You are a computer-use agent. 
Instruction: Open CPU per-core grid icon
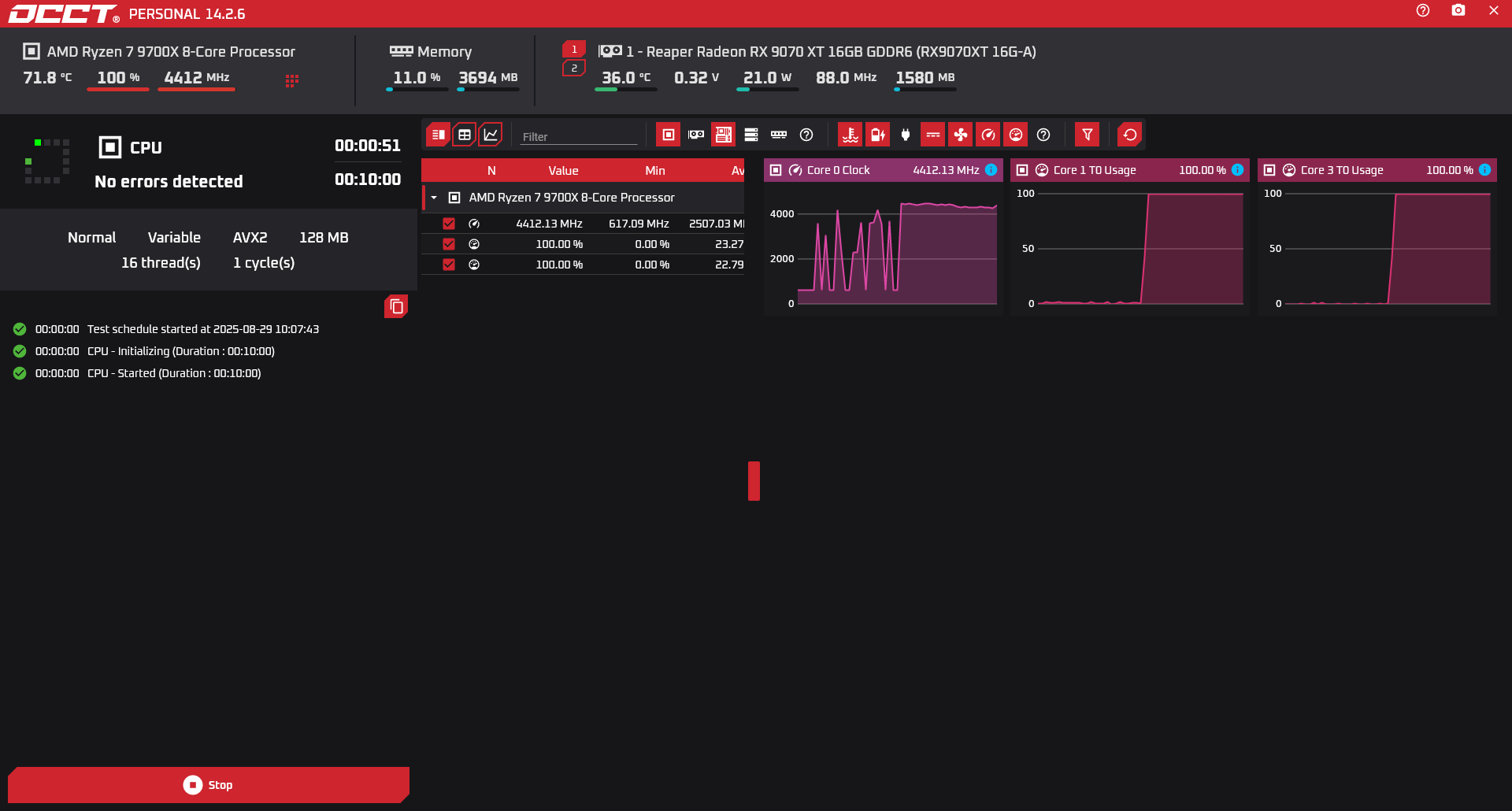pos(292,80)
